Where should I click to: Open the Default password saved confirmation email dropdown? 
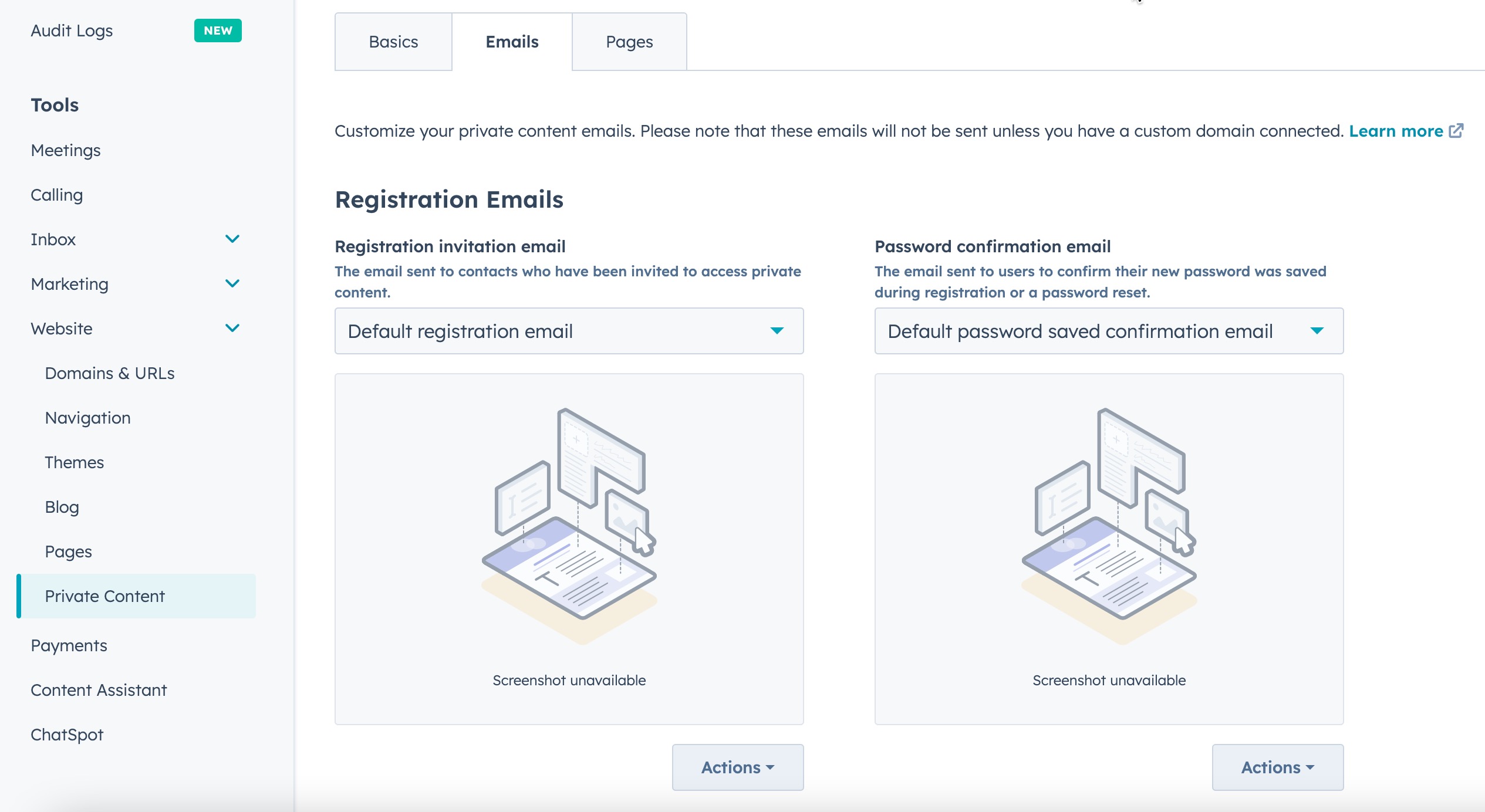tap(1108, 331)
